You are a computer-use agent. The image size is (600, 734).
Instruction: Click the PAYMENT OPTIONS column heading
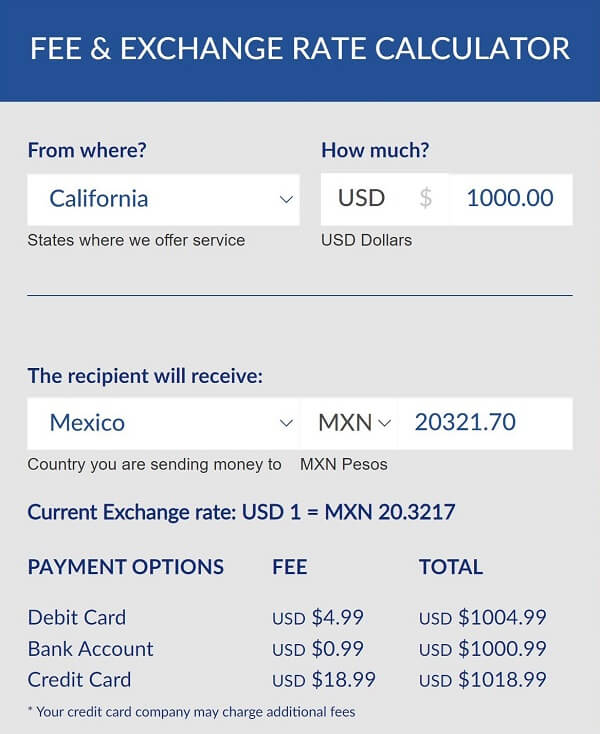coord(126,567)
